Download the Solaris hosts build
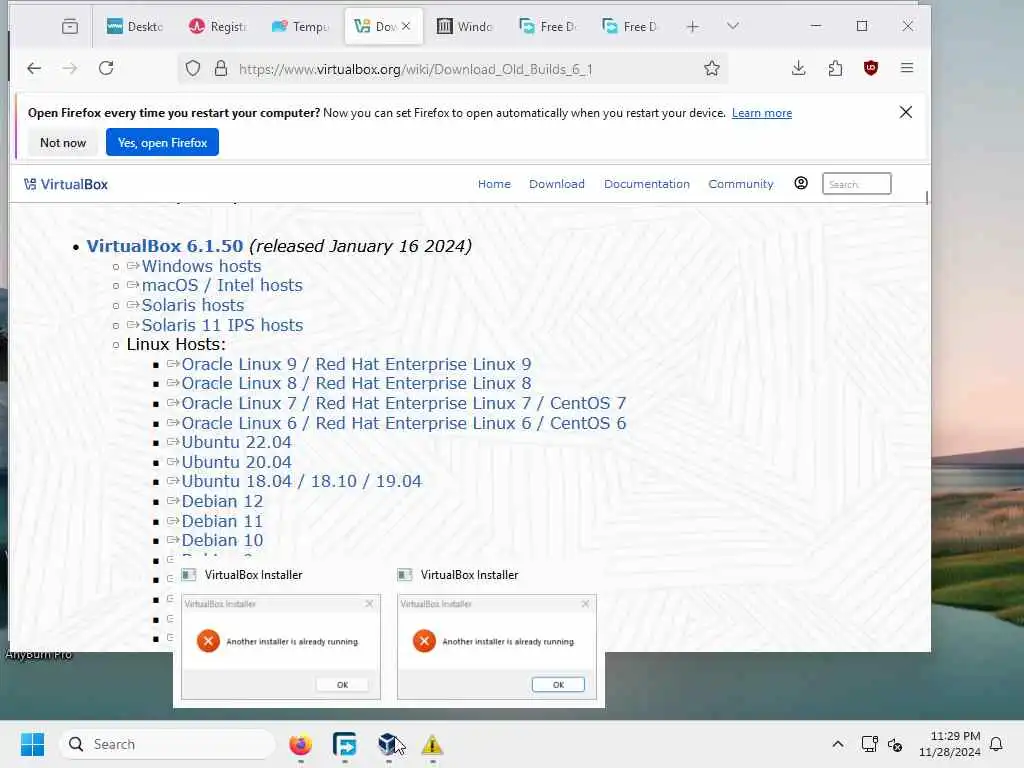The image size is (1024, 768). [x=193, y=305]
